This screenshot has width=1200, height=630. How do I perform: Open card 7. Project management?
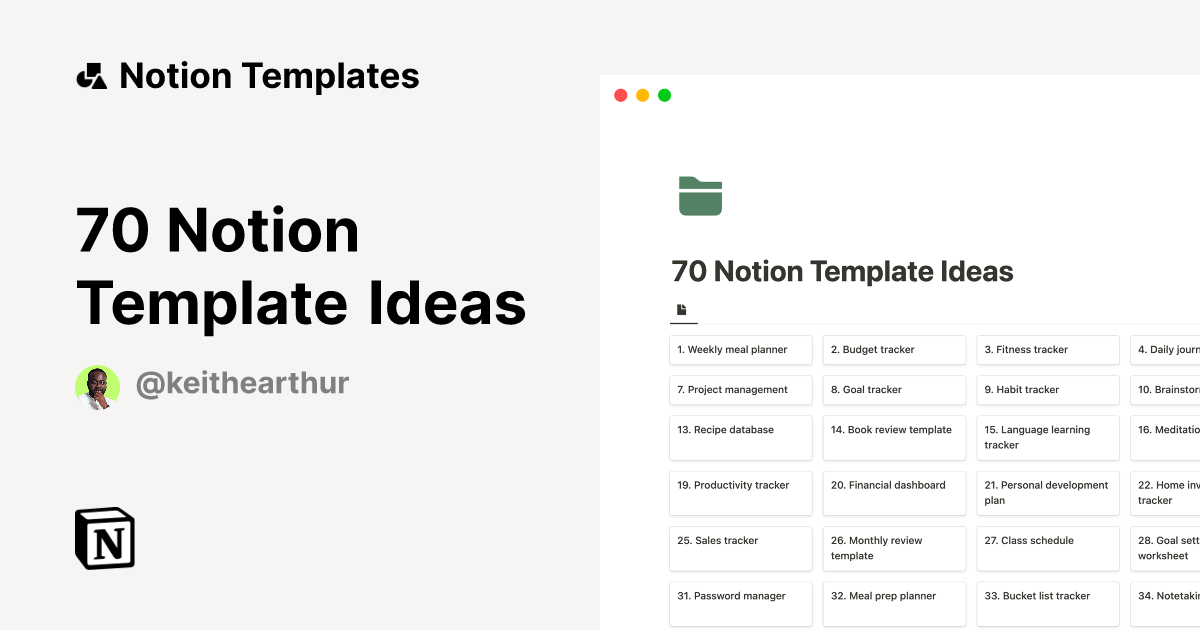[741, 390]
